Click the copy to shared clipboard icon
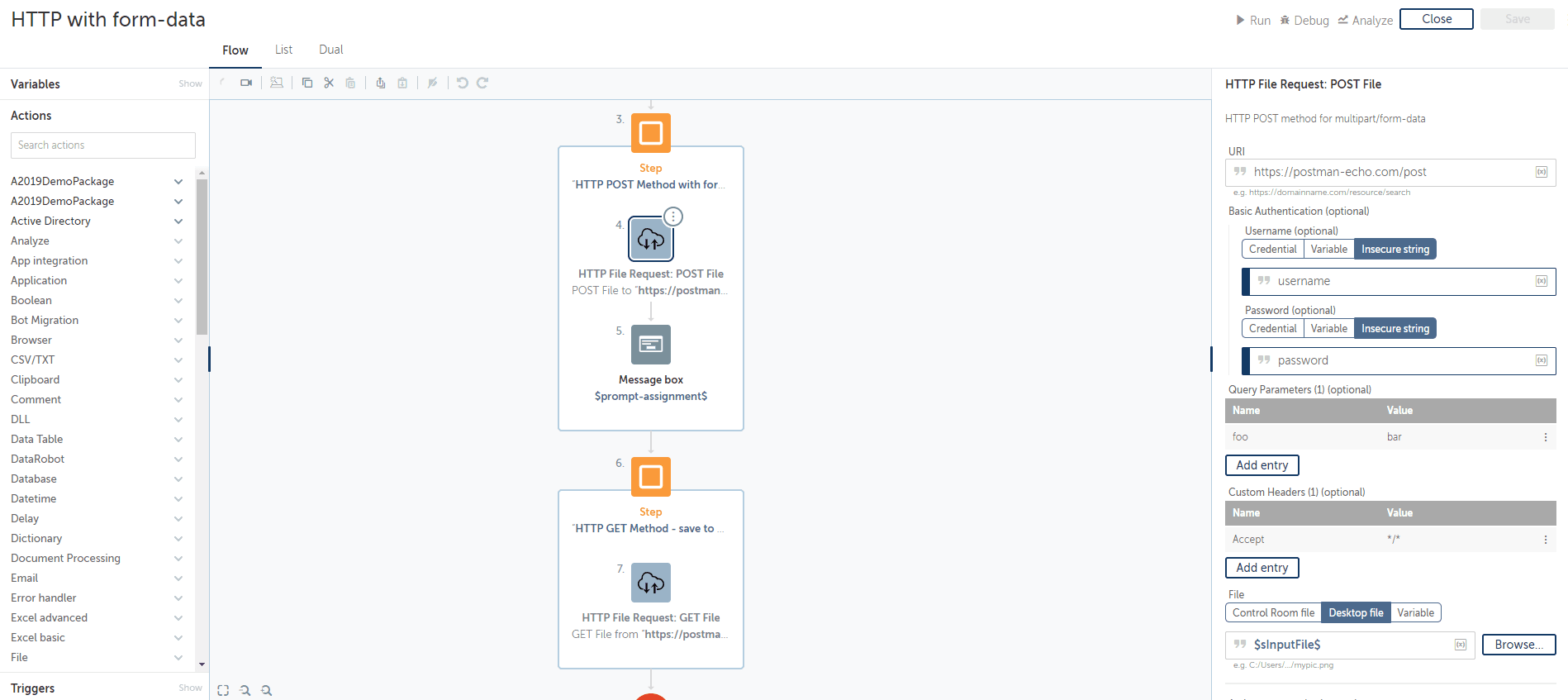The image size is (1568, 700). (380, 83)
